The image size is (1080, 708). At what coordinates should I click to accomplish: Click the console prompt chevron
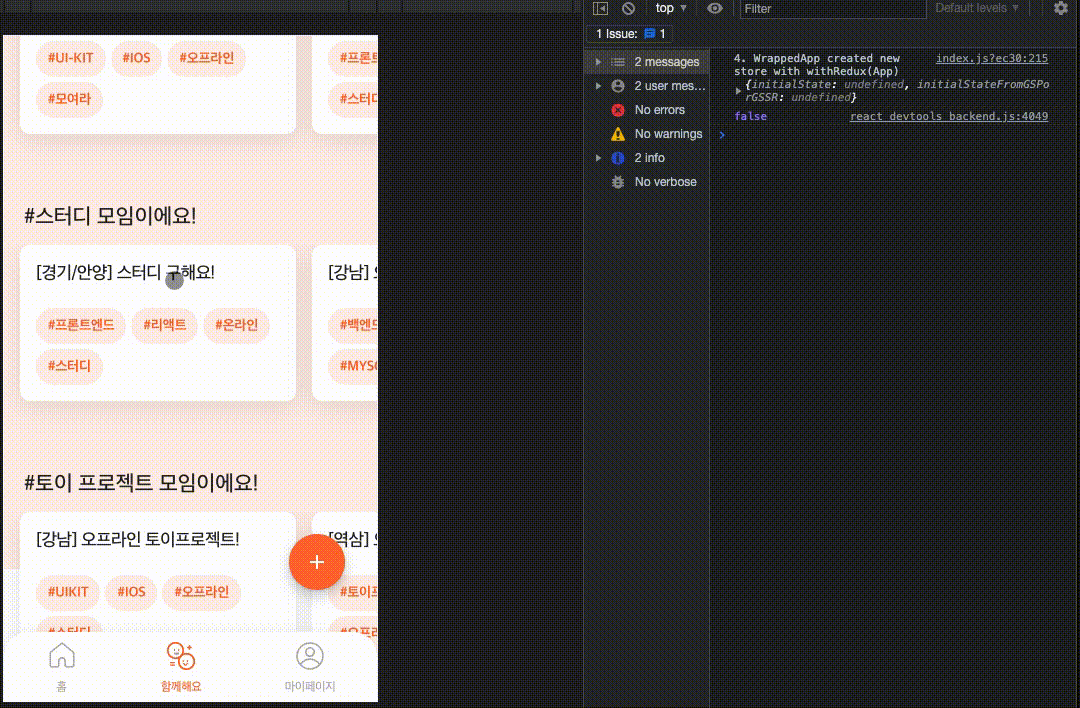tap(722, 135)
